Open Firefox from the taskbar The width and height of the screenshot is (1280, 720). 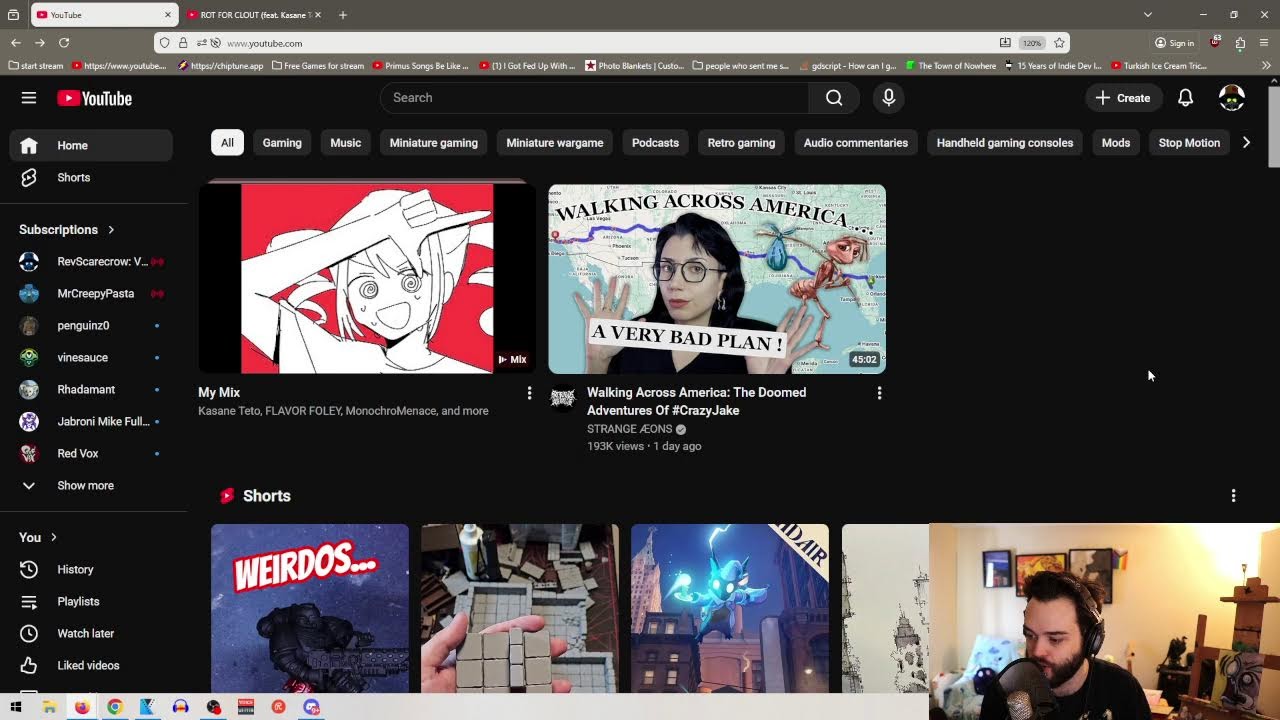pos(82,707)
